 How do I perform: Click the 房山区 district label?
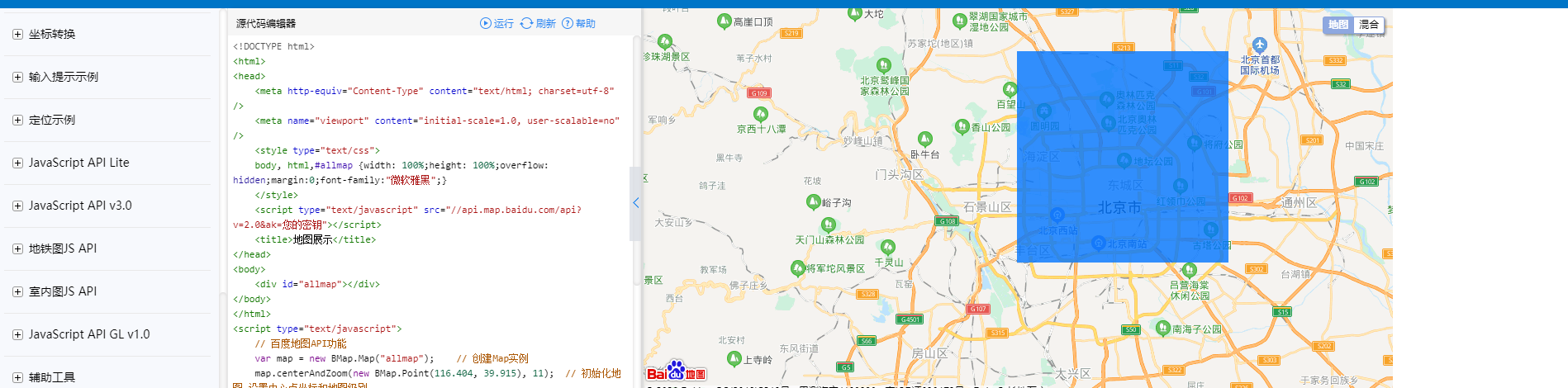point(929,353)
